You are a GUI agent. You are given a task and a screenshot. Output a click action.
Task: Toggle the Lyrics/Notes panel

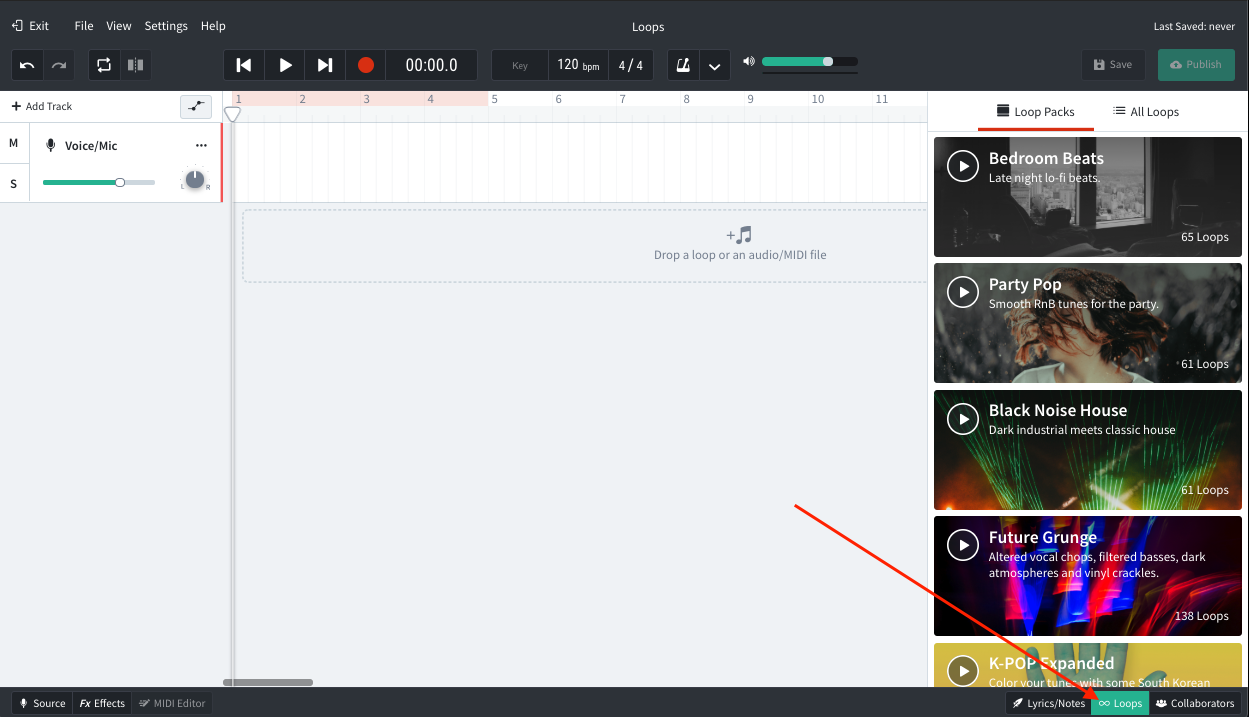tap(1048, 703)
